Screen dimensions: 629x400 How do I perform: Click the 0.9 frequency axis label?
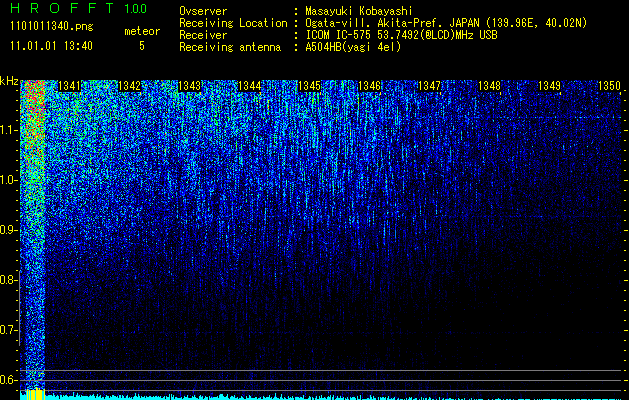tap(8, 231)
